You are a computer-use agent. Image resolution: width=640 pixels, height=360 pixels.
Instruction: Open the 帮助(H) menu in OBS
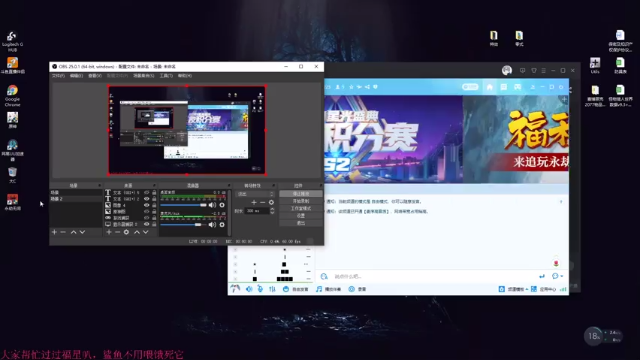point(184,76)
